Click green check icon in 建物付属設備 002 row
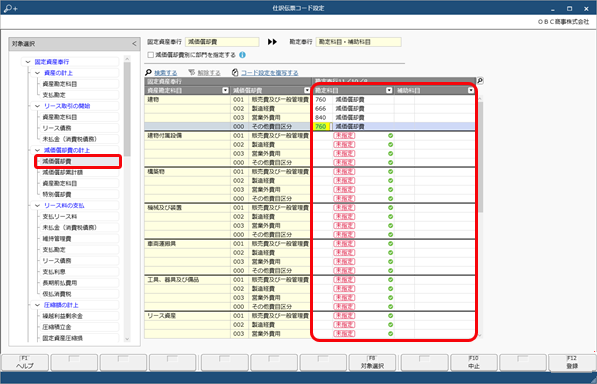The width and height of the screenshot is (597, 384). [x=390, y=145]
